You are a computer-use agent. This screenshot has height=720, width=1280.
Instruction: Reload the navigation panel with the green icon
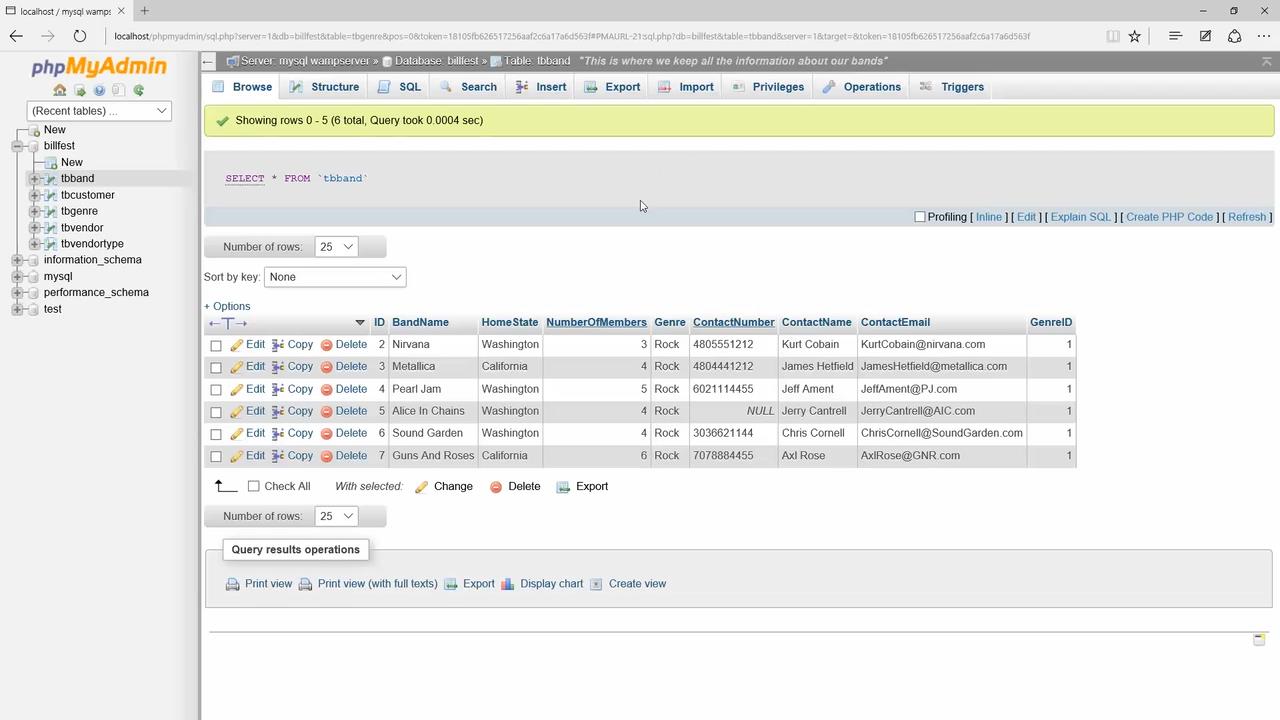[x=139, y=90]
